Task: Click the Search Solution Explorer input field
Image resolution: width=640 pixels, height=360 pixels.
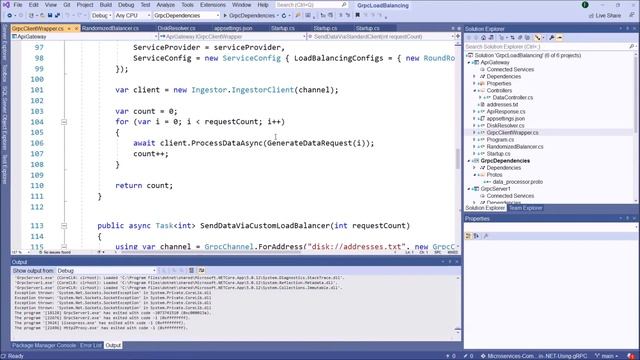Action: coord(546,47)
